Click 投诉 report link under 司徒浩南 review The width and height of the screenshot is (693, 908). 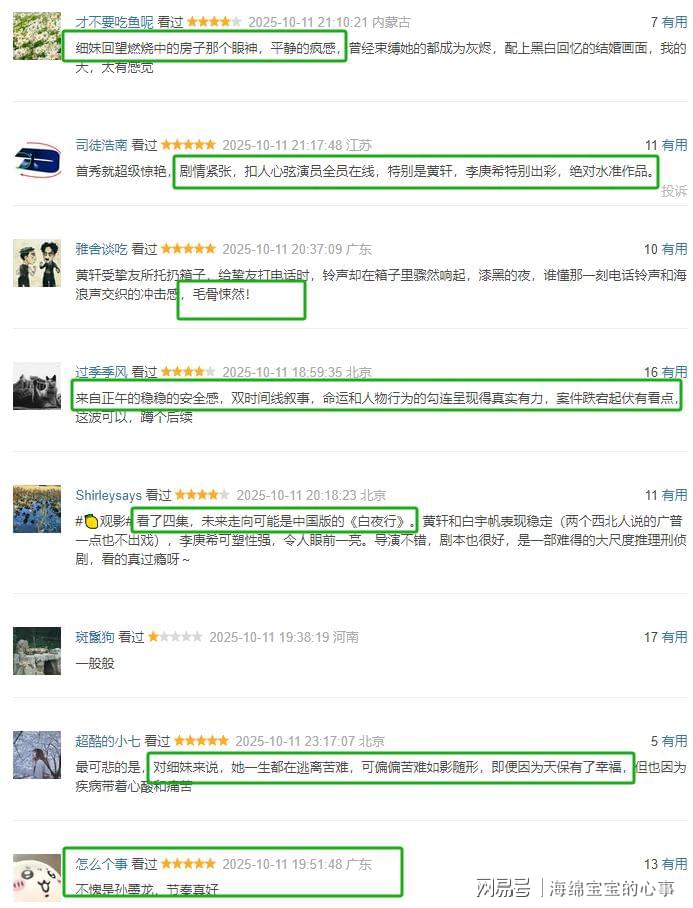pyautogui.click(x=674, y=191)
